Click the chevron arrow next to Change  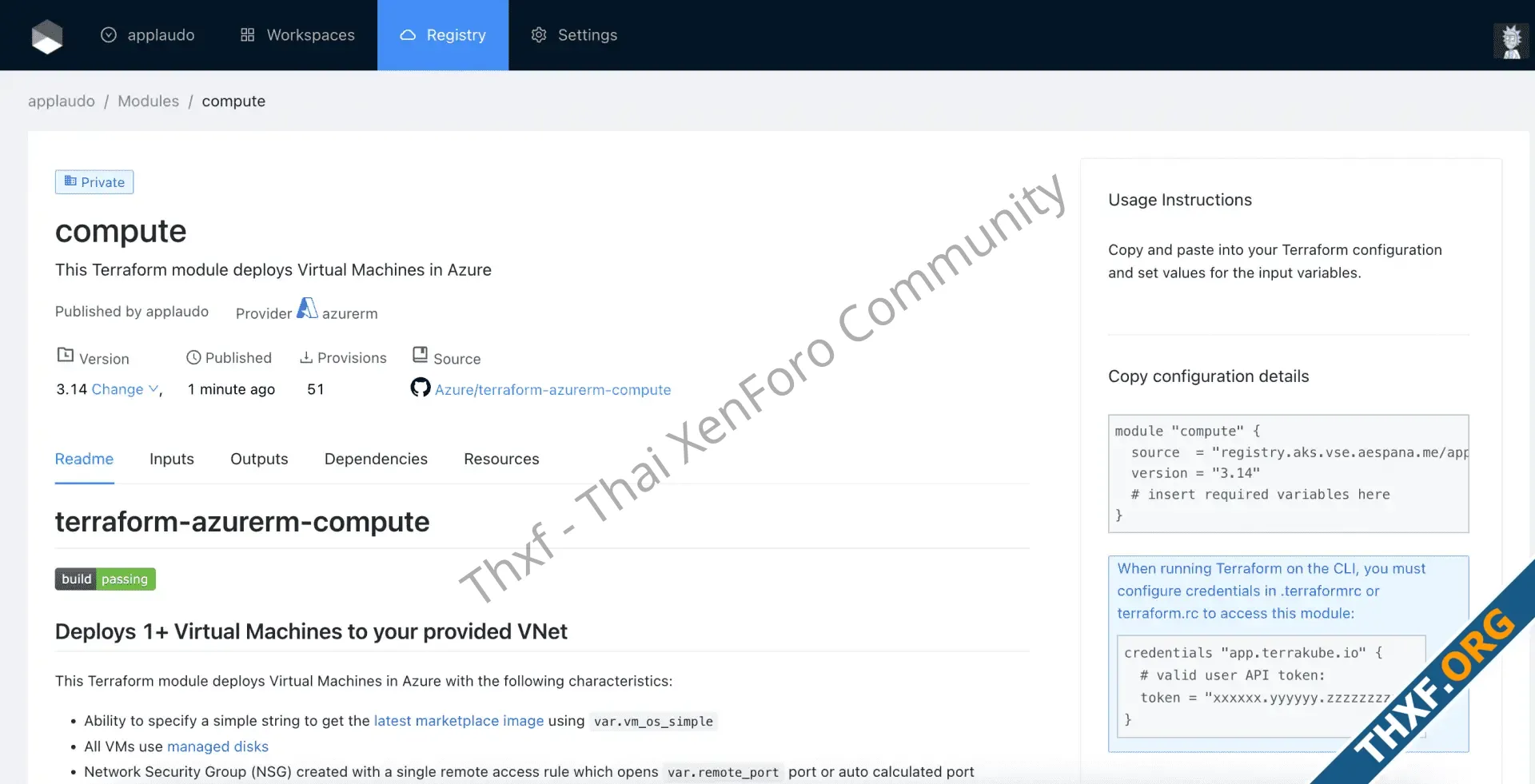point(153,389)
